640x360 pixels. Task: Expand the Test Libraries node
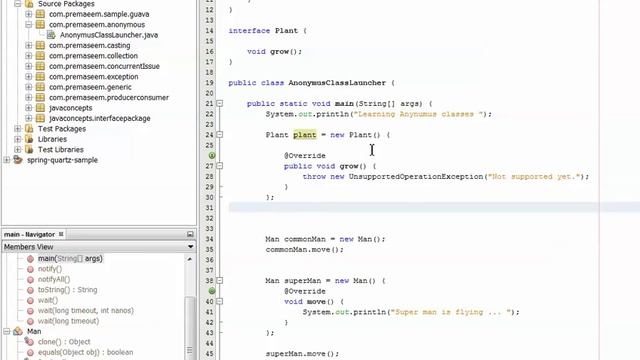(18, 149)
